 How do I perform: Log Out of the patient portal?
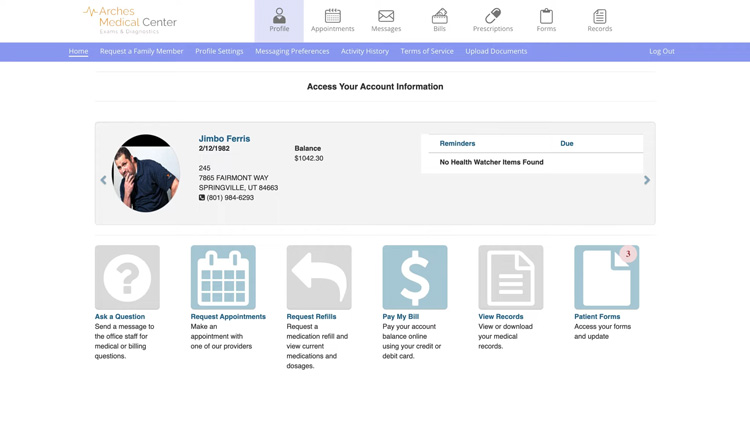(x=662, y=51)
